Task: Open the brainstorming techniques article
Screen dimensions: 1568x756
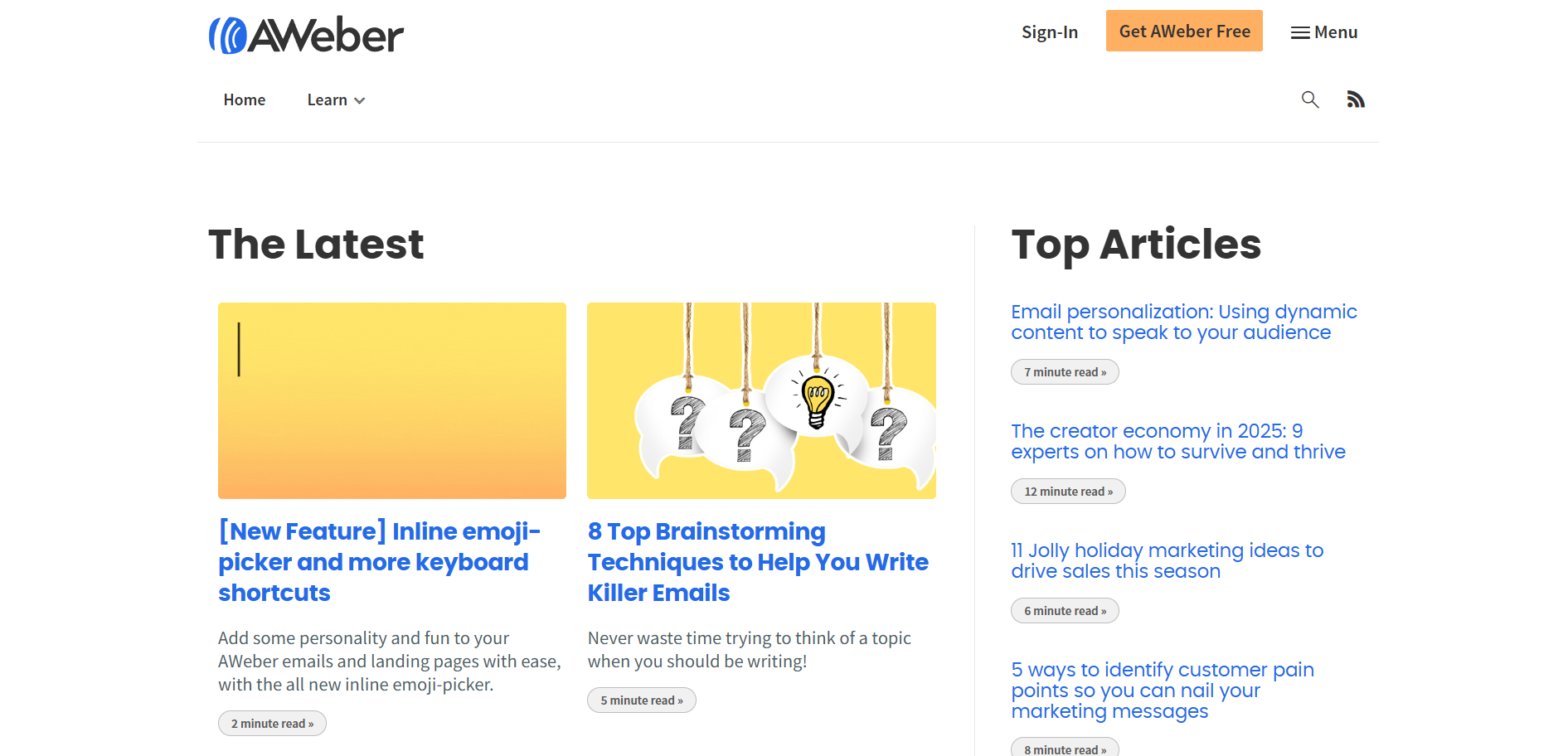Action: coord(757,561)
